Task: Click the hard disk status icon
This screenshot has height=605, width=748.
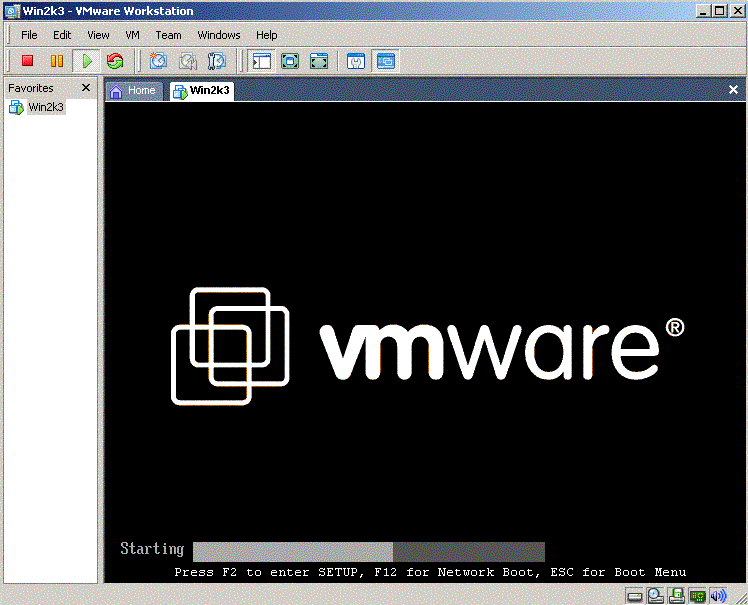Action: coord(635,595)
